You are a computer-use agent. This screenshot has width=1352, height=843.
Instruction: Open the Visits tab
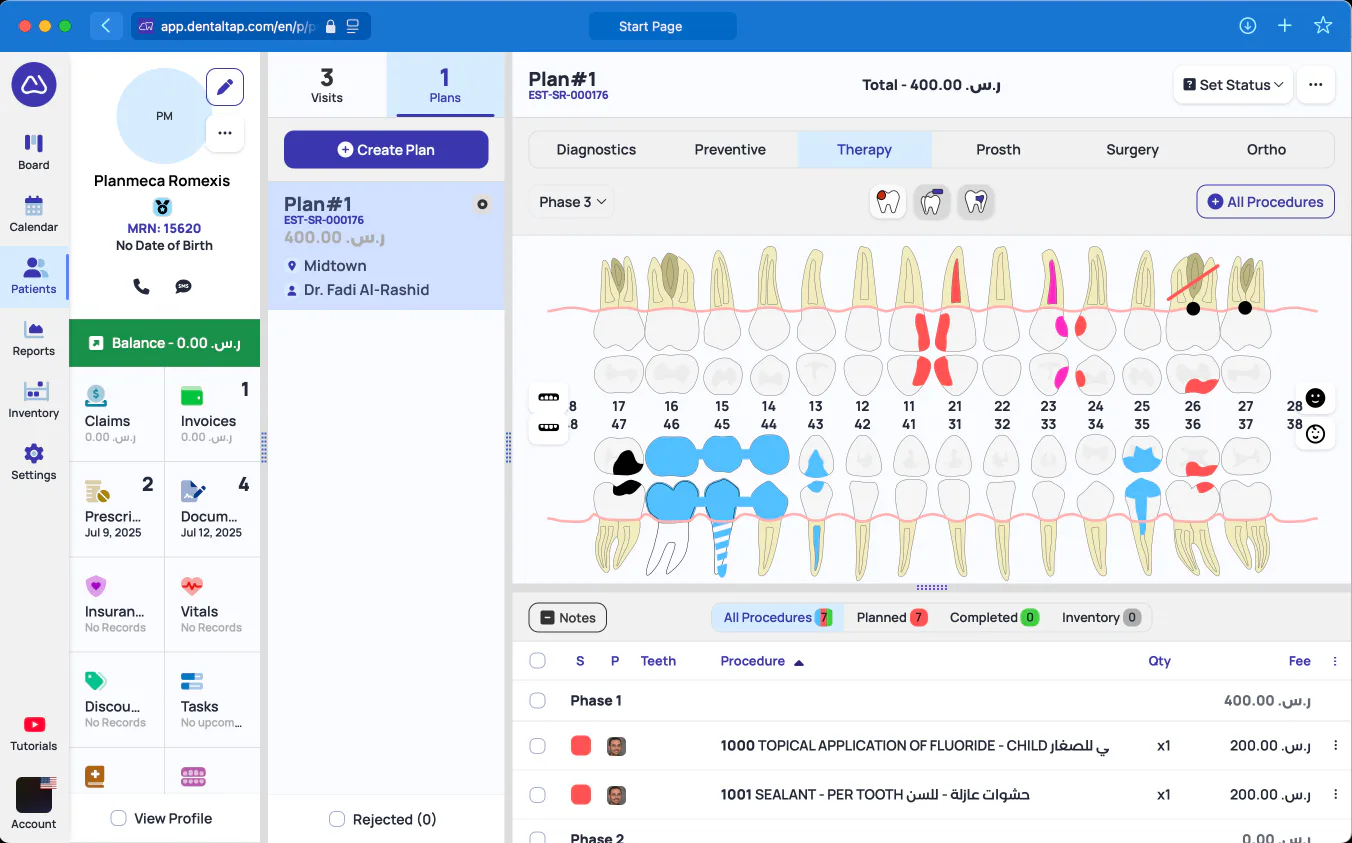[x=327, y=85]
